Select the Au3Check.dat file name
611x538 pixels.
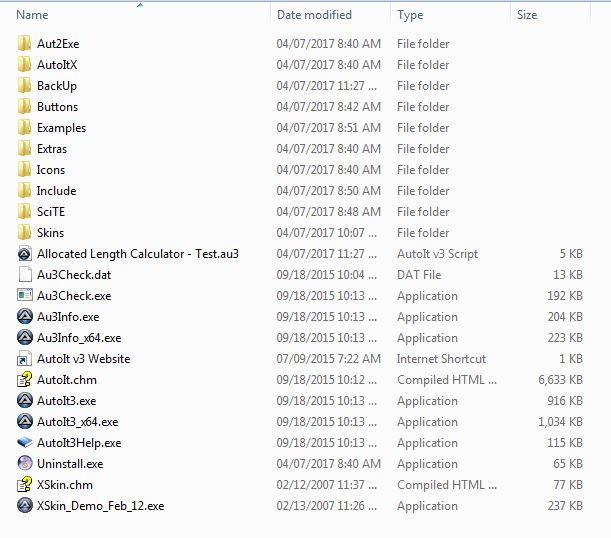pos(74,275)
